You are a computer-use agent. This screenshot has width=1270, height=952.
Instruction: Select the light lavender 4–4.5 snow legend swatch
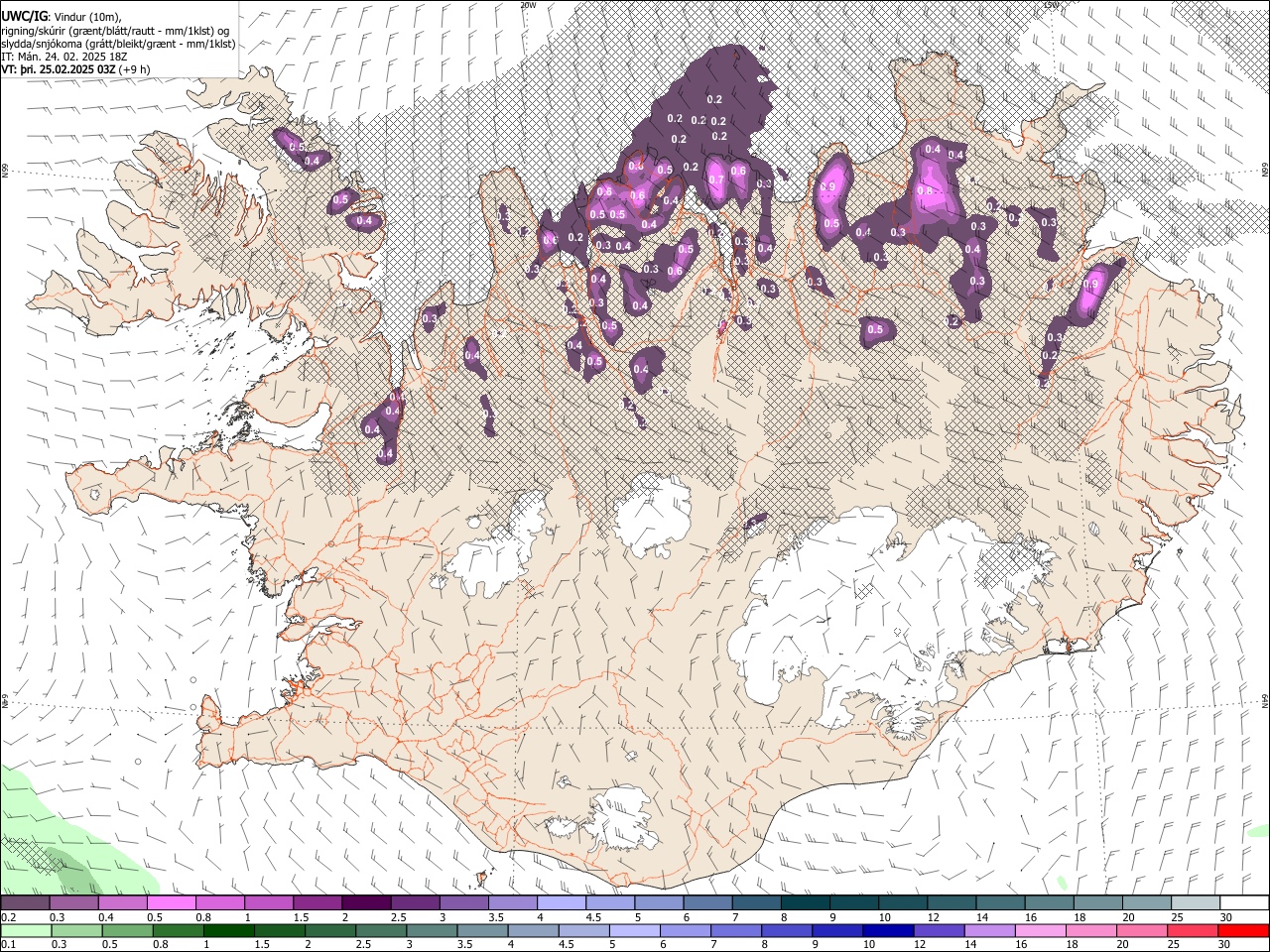click(x=561, y=902)
